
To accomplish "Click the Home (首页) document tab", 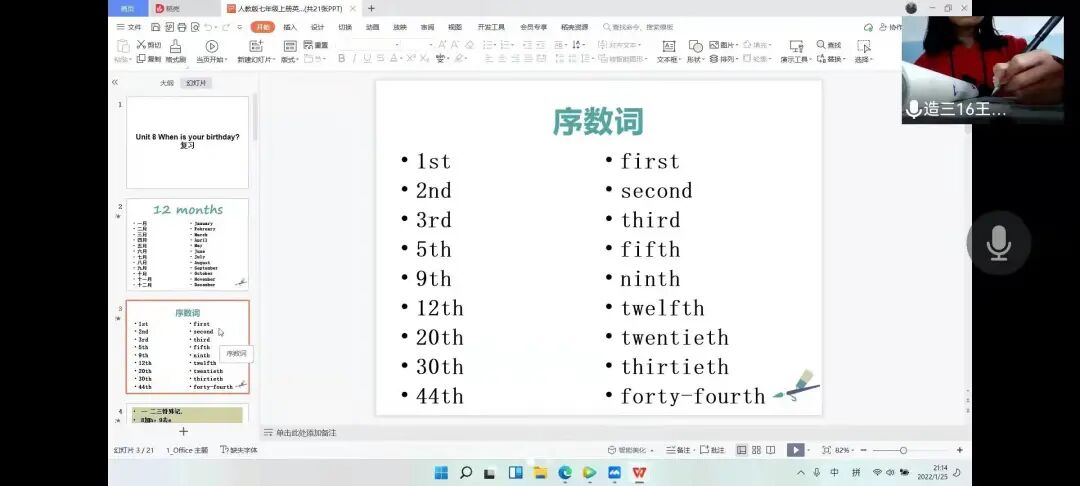I will click(127, 8).
